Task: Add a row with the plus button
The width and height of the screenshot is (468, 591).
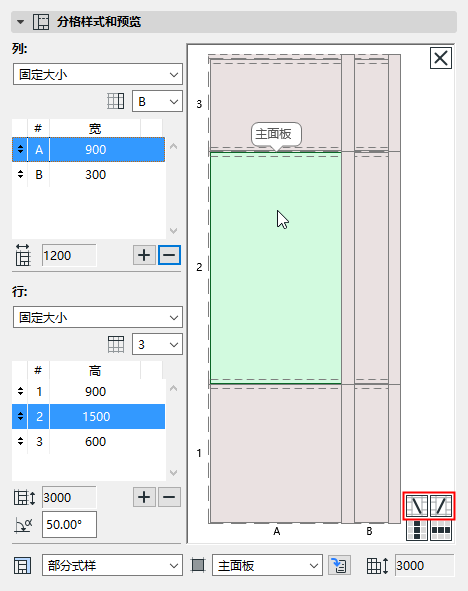Action: (144, 497)
